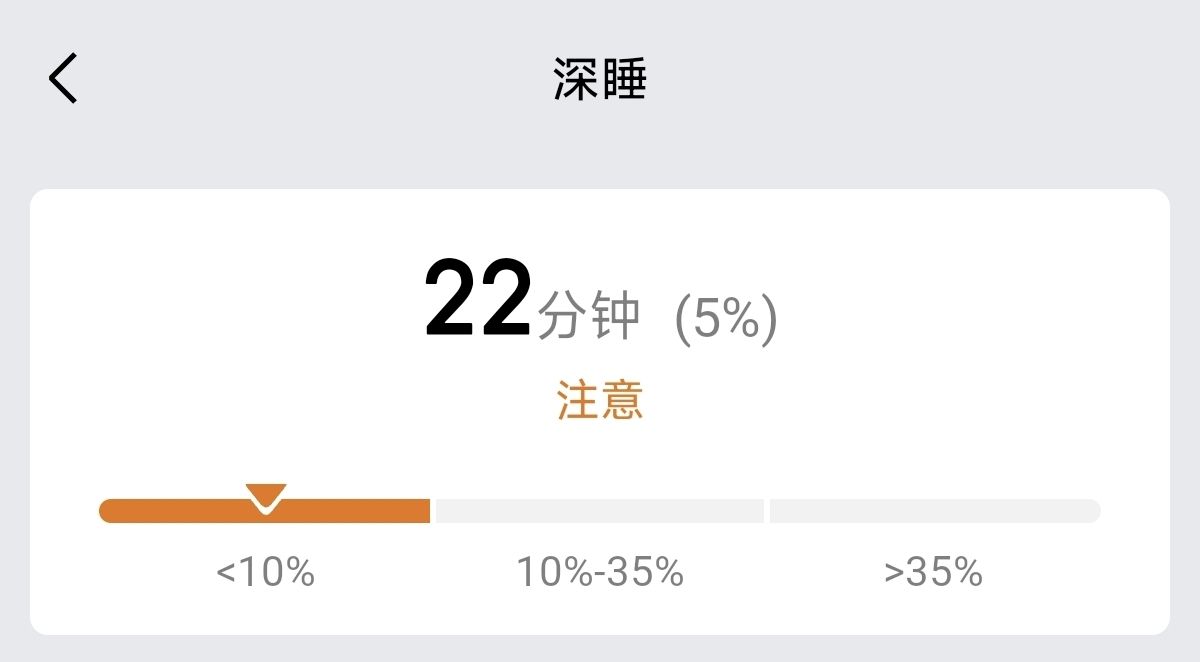
Task: Select the orange triangle marker on the bar
Action: 266,499
